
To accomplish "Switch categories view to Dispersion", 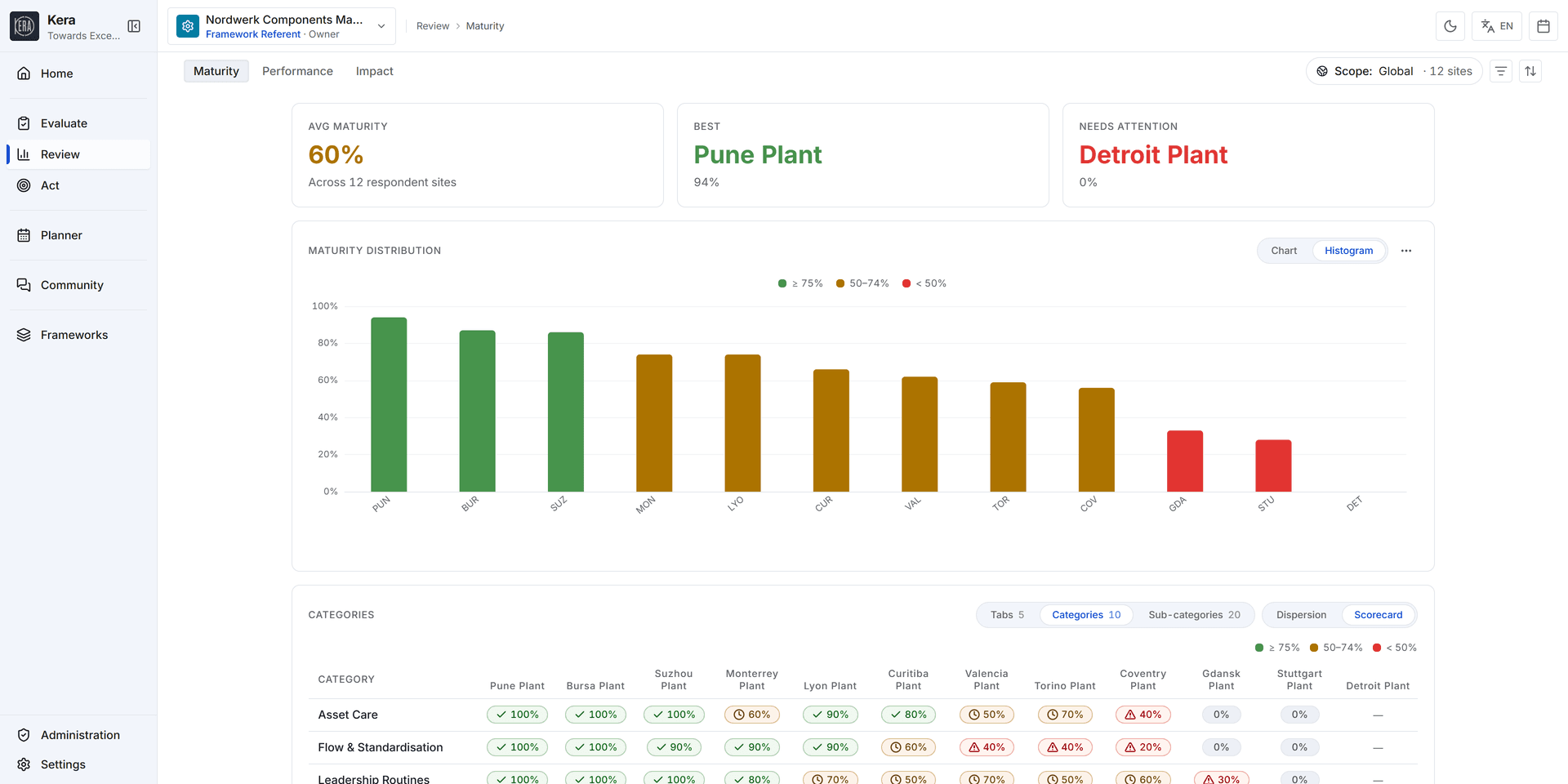I will tap(1301, 615).
